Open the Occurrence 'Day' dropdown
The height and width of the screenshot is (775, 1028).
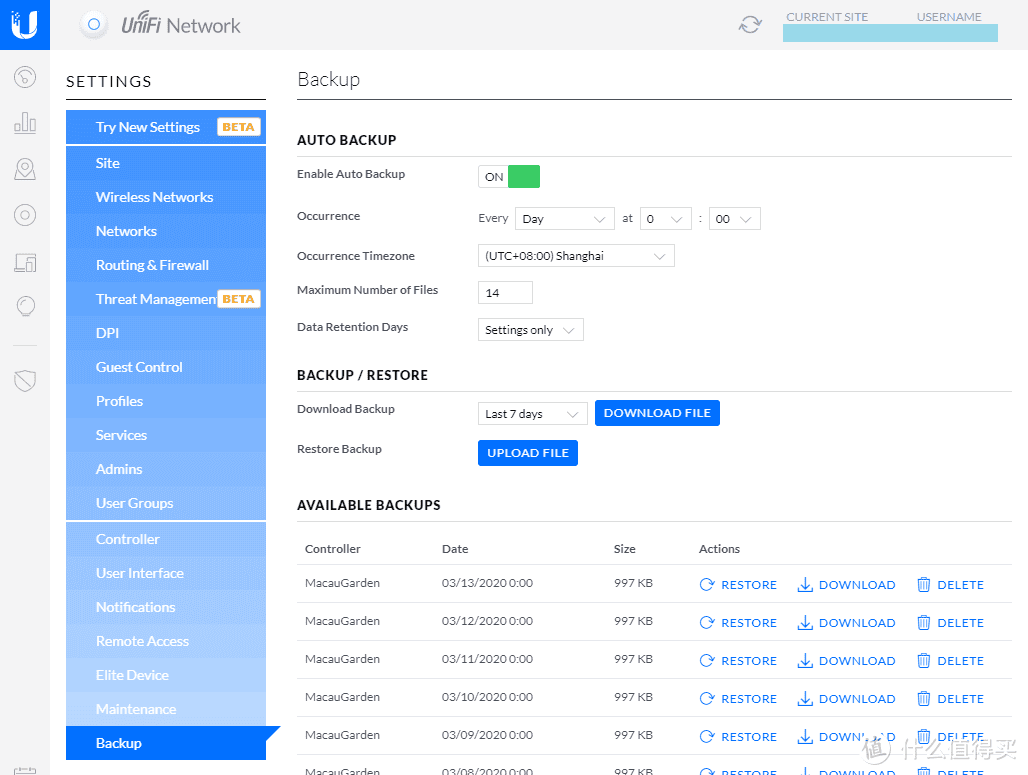coord(565,219)
